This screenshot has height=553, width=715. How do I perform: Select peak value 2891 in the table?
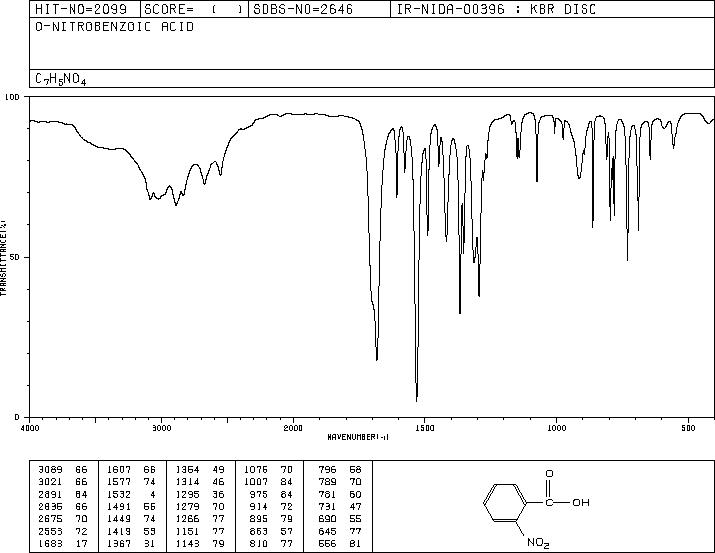50,494
